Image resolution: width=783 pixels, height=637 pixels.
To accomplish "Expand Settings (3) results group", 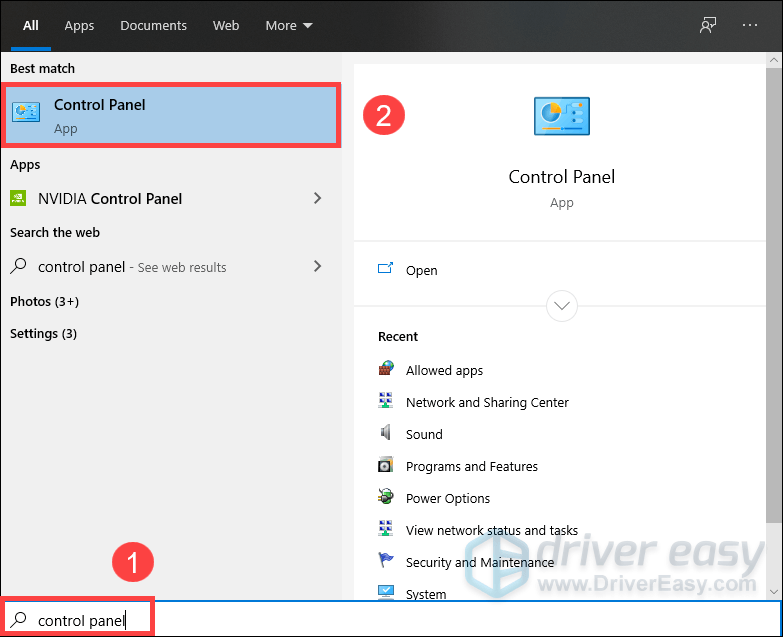I will [x=43, y=333].
